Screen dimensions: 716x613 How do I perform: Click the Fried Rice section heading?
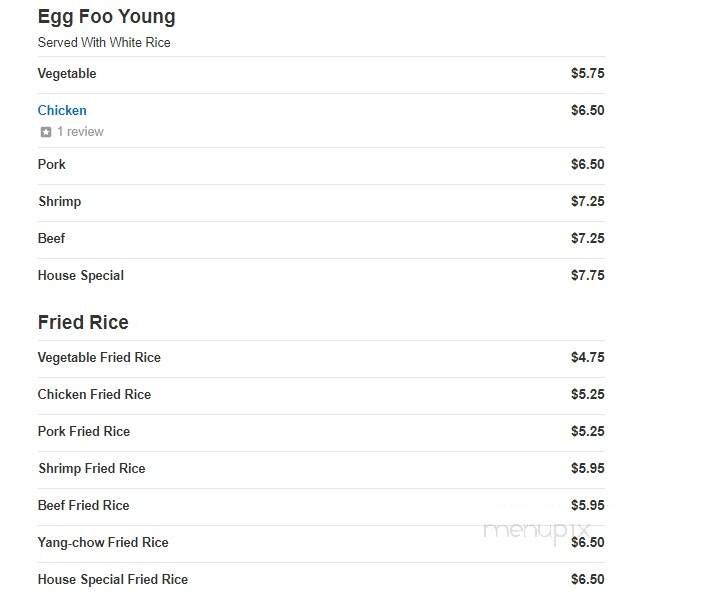83,322
